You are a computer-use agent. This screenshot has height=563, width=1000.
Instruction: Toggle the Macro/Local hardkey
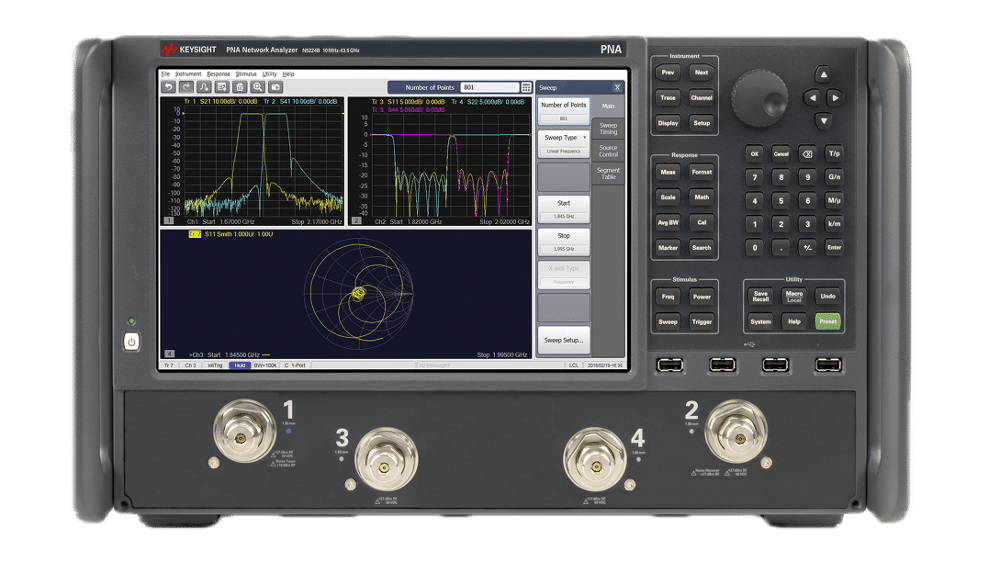pyautogui.click(x=794, y=296)
